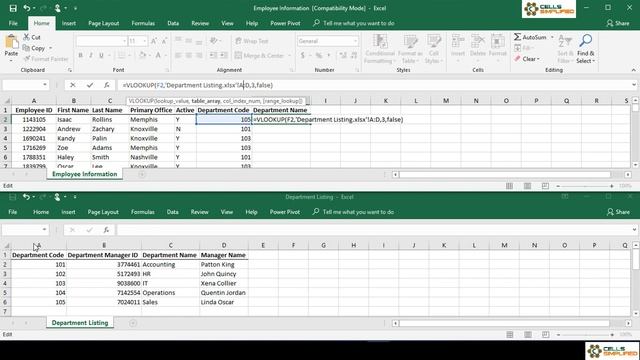Click Format Painter button
Image resolution: width=640 pixels, height=360 pixels.
pyautogui.click(x=46, y=59)
